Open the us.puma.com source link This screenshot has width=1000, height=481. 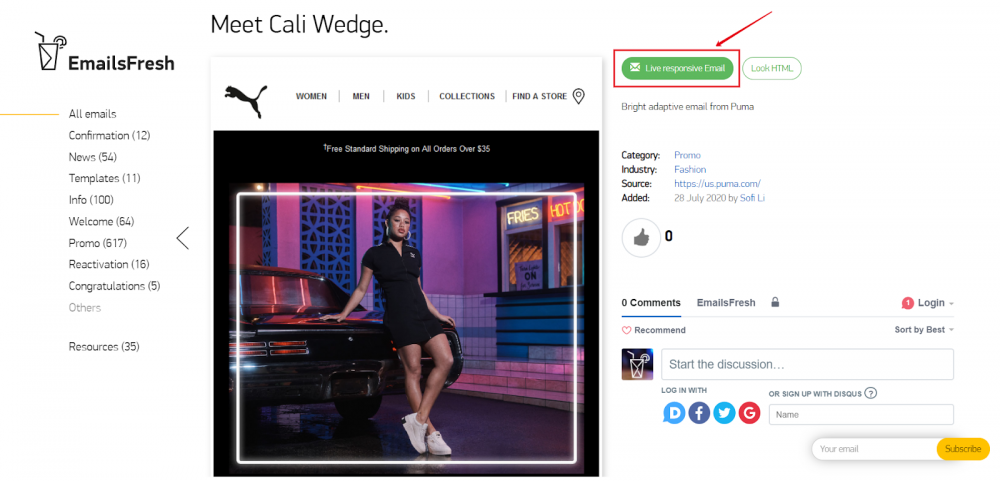point(717,184)
